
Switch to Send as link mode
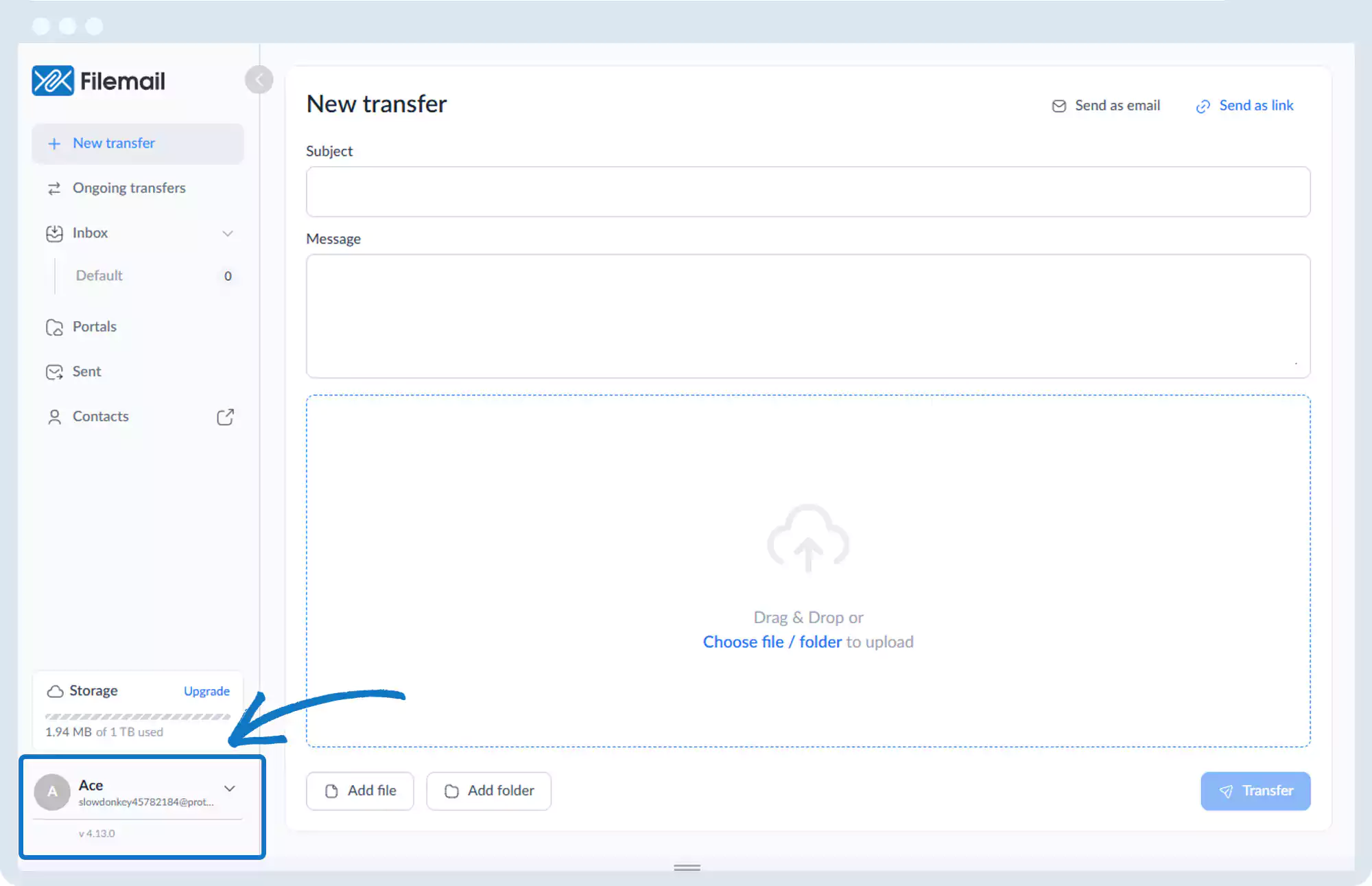click(1244, 106)
